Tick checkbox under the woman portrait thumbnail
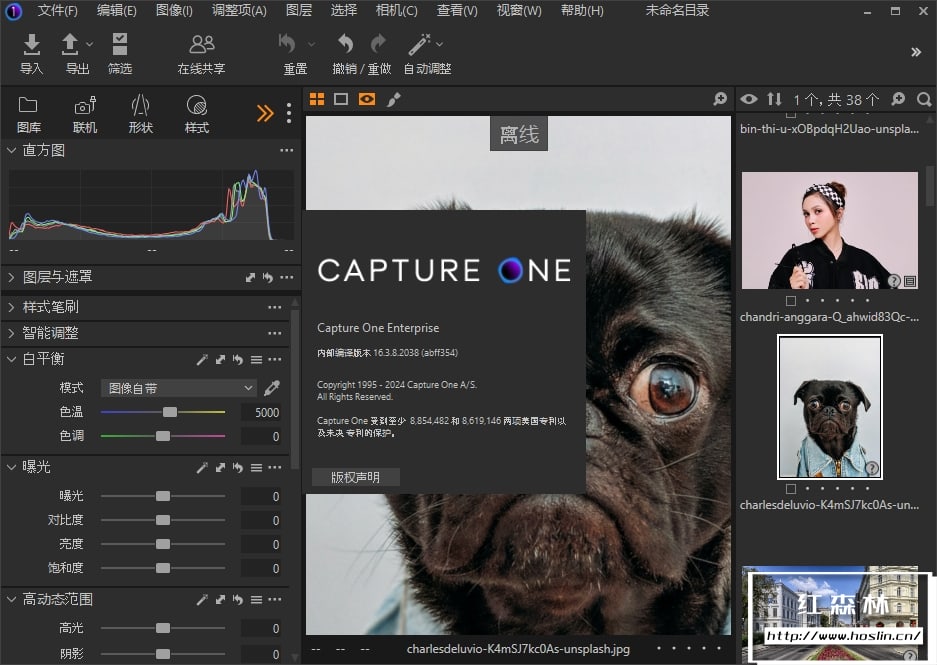937x665 pixels. (791, 300)
